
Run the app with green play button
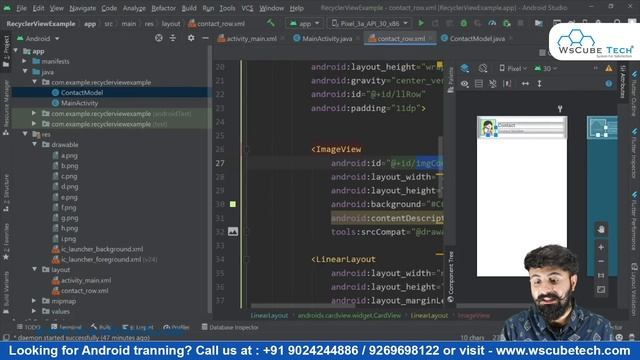421,23
